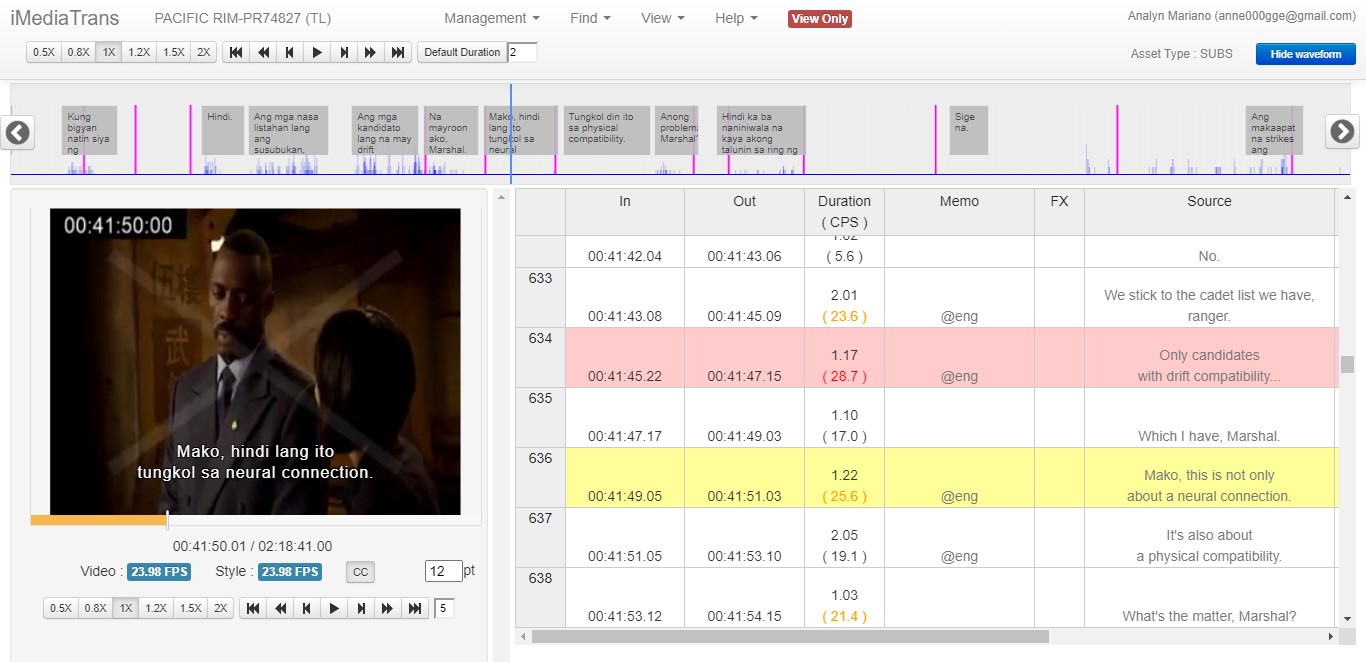Set 0.8X speed in the top toolbar
Image resolution: width=1366 pixels, height=662 pixels.
tap(78, 52)
